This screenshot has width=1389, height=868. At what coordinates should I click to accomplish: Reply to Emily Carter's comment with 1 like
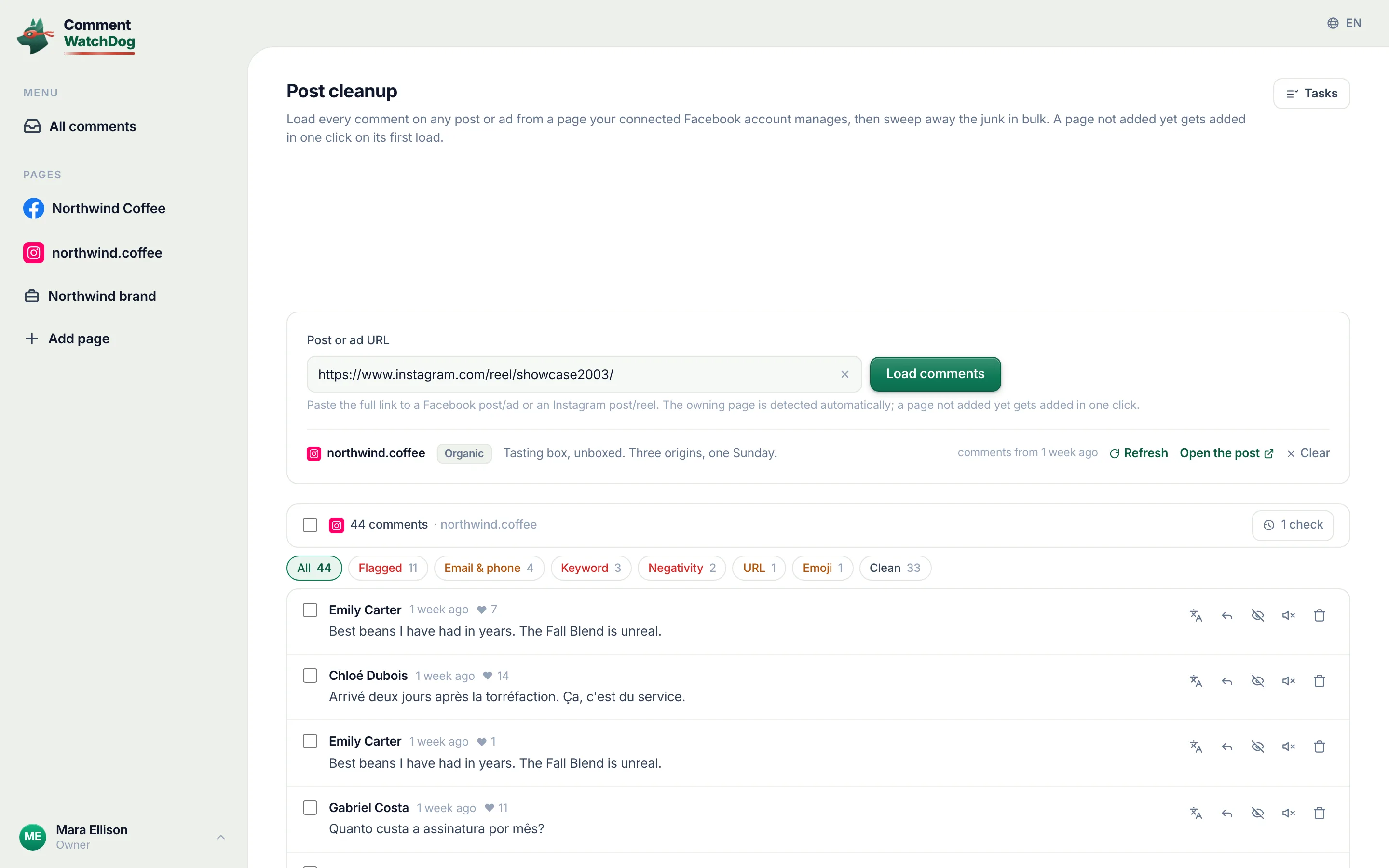[x=1226, y=746]
